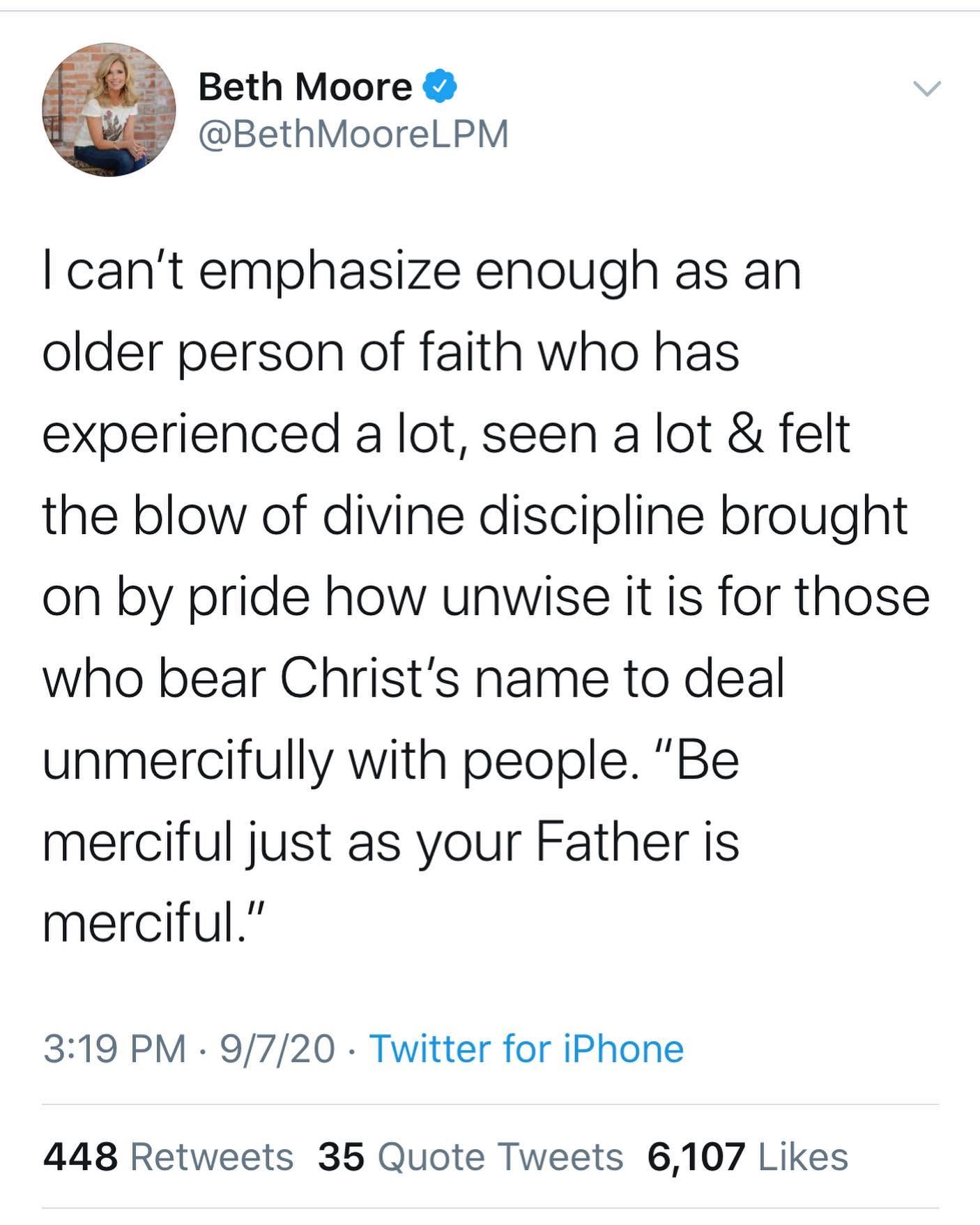View the 35 Quote Tweets list
The image size is (980, 1225).
pyautogui.click(x=470, y=1157)
